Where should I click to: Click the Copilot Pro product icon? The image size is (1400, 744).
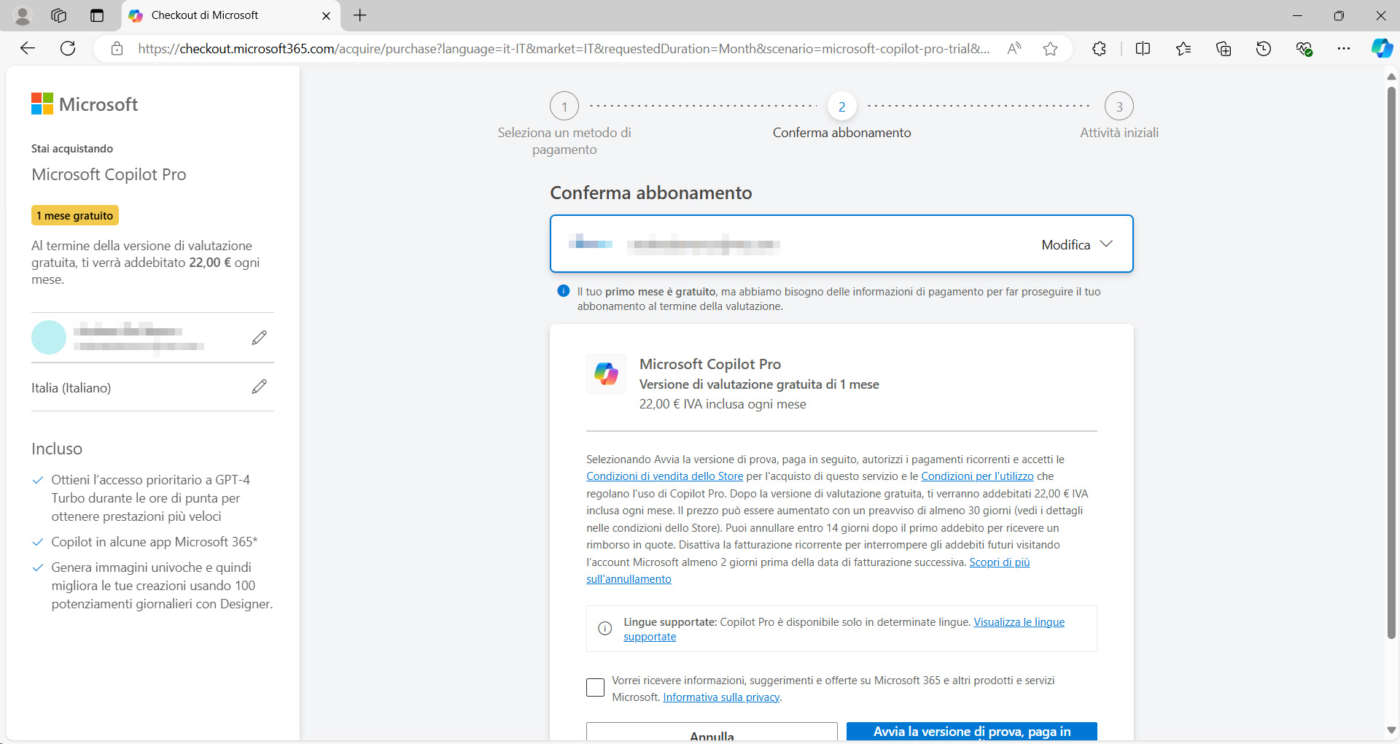[606, 374]
